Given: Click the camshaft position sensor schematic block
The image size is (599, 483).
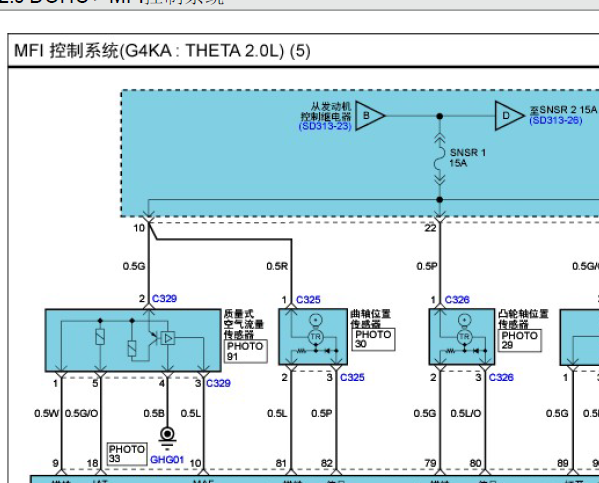Looking at the screenshot, I should point(462,337).
